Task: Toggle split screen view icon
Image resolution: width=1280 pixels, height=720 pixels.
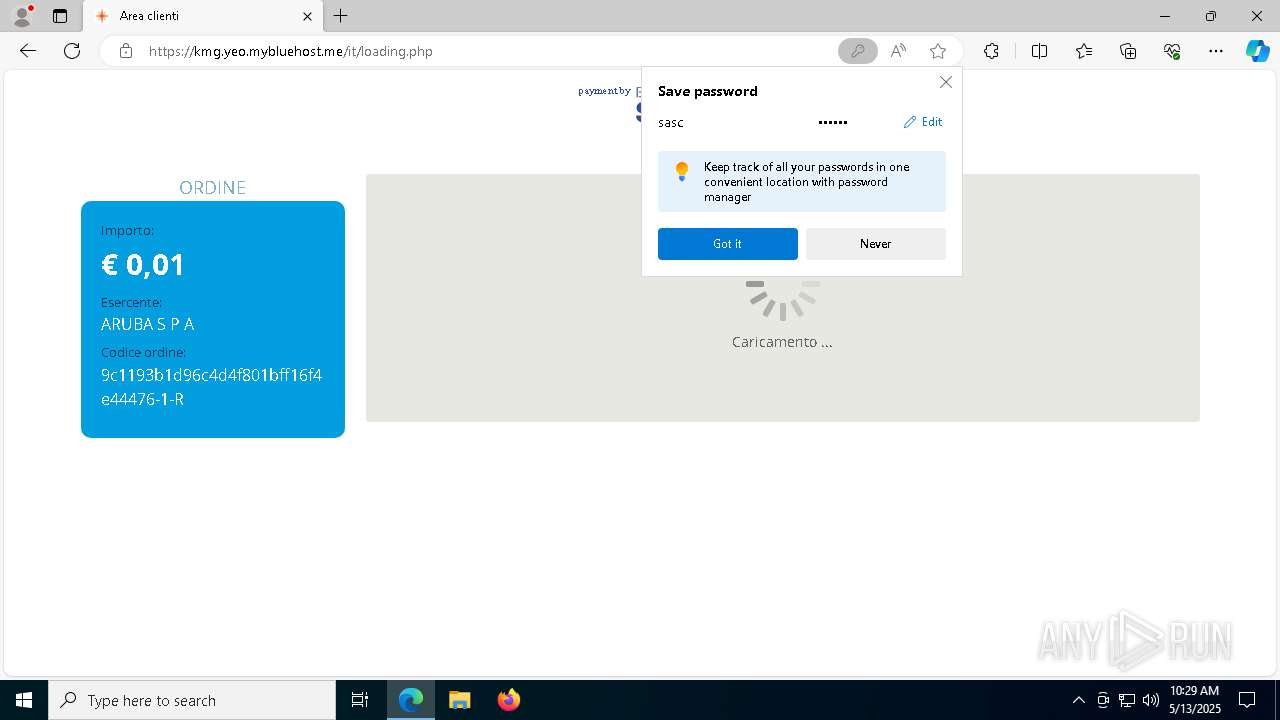Action: [x=1039, y=51]
